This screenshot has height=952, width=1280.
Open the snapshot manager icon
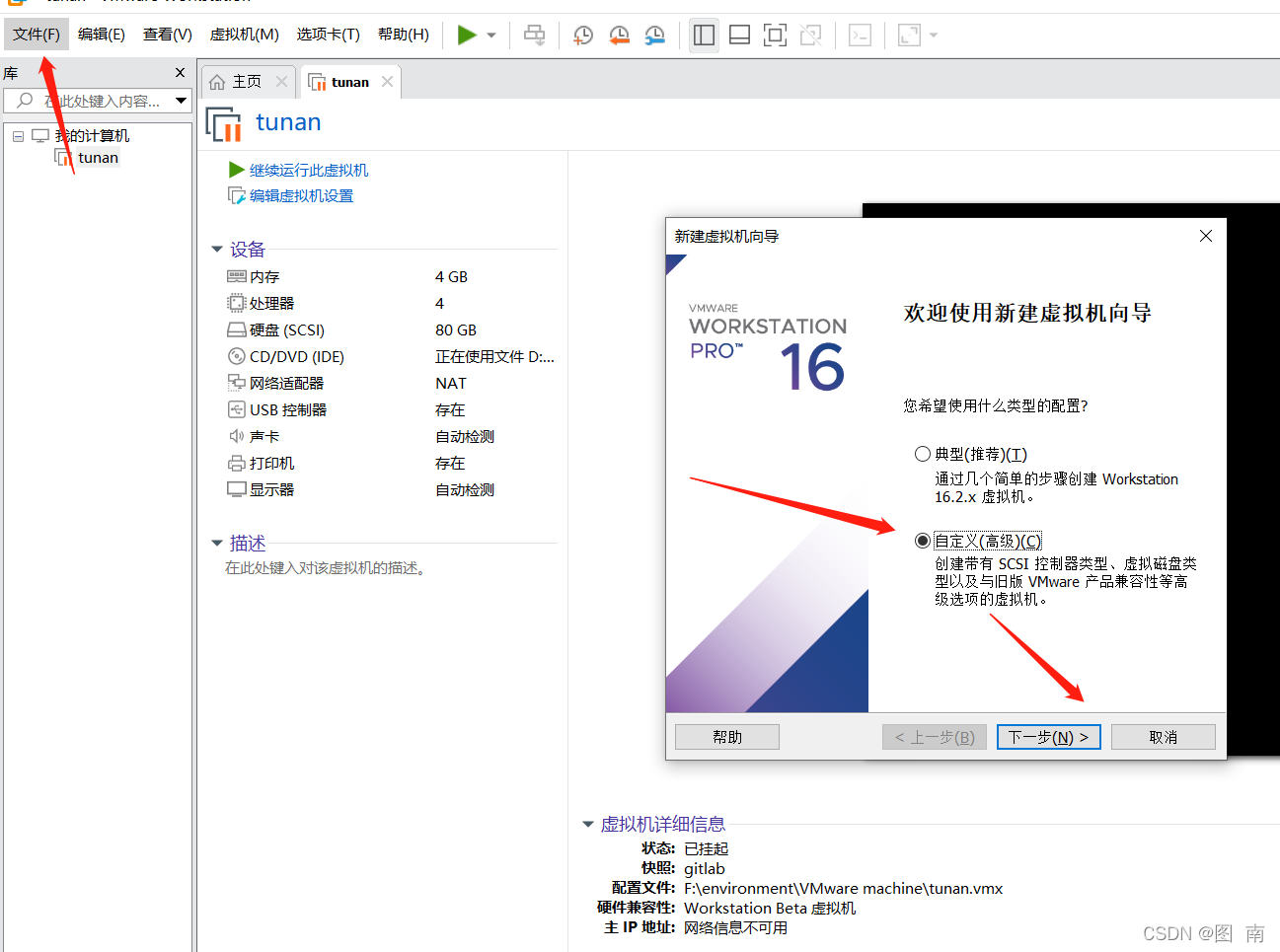[654, 36]
